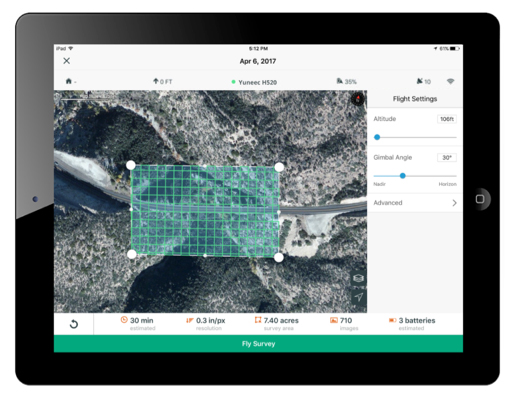Close the survey with the X icon

coord(67,61)
